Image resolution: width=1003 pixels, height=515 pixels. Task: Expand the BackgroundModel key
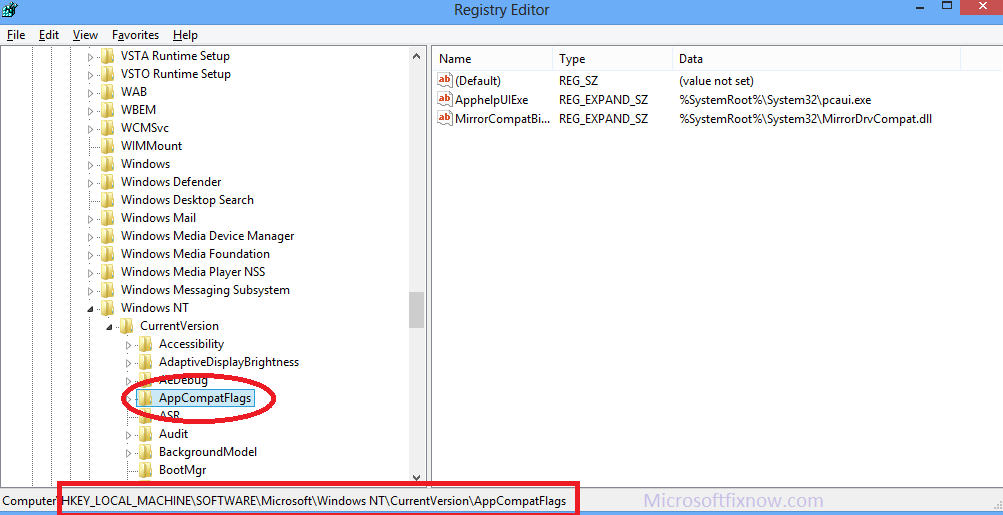pos(129,452)
